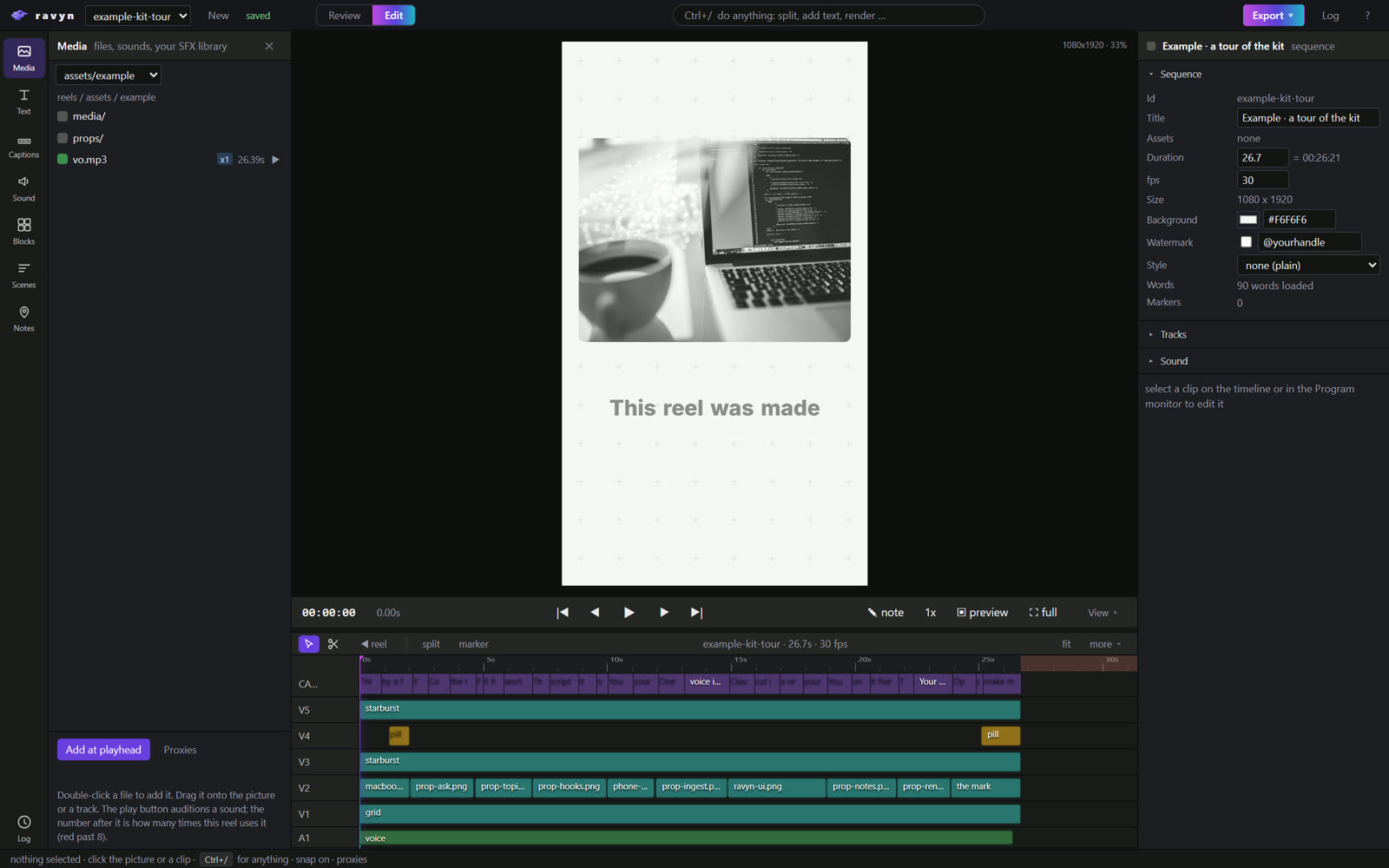Select the arrow selection tool
Screen dimensions: 1389x868
point(308,644)
